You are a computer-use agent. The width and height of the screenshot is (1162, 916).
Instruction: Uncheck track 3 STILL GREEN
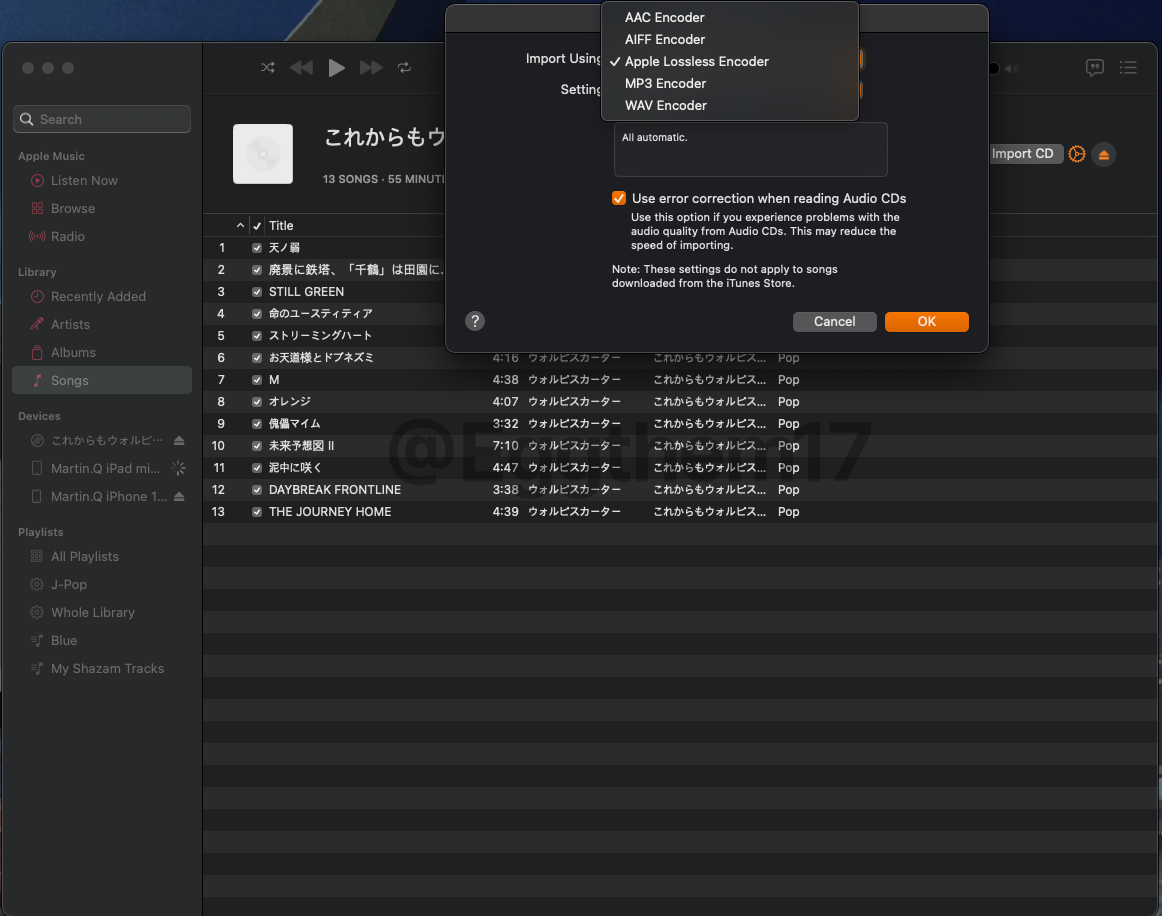[256, 292]
